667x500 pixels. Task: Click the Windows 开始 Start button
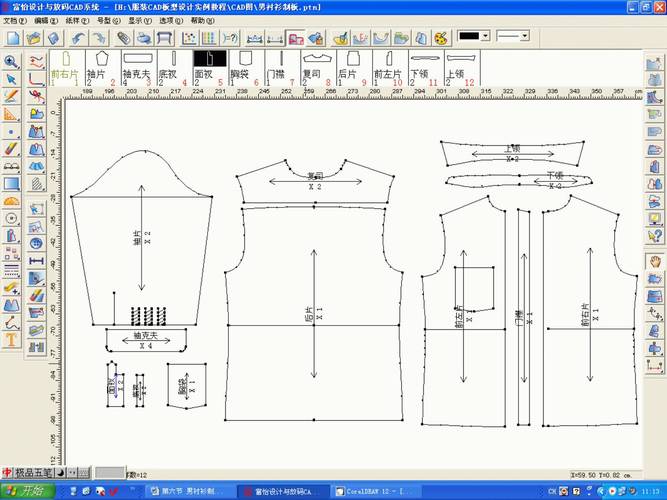[27, 491]
